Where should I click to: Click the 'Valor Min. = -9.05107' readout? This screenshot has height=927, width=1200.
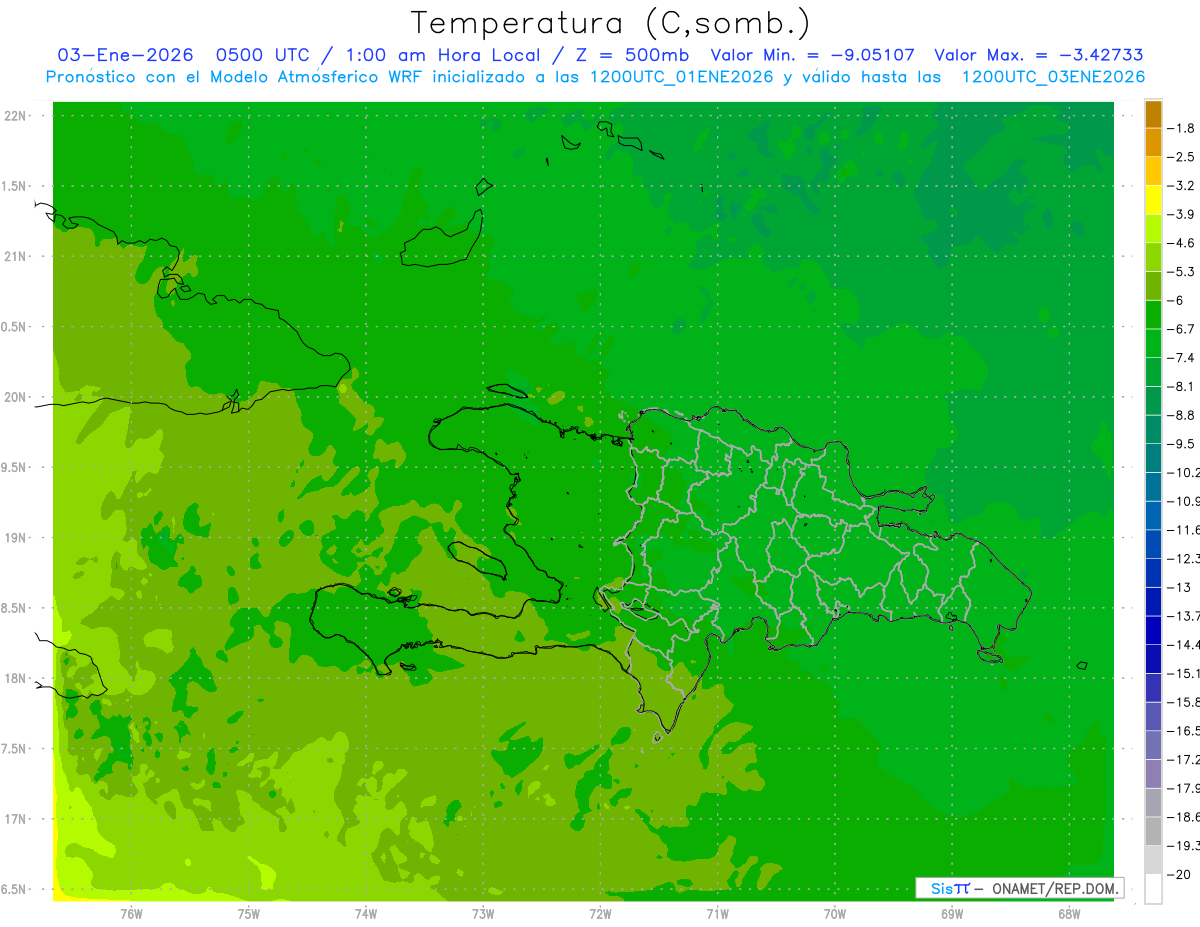point(812,55)
